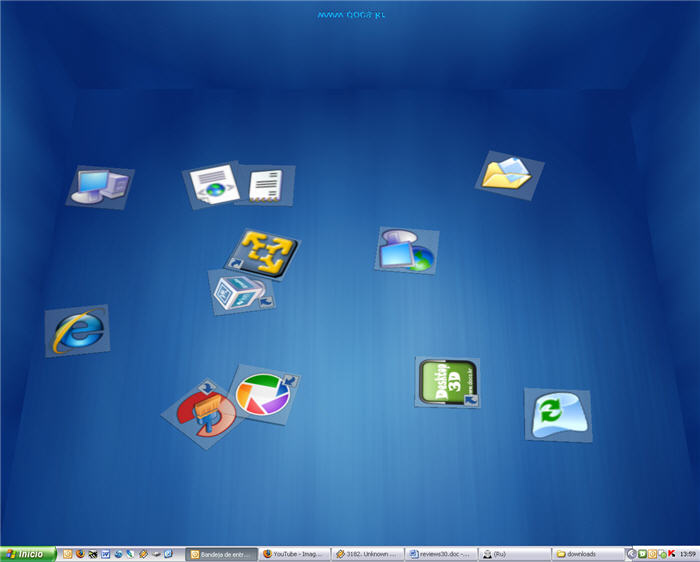700x562 pixels.
Task: Click red K Kaspersky tray icon
Action: (x=671, y=554)
